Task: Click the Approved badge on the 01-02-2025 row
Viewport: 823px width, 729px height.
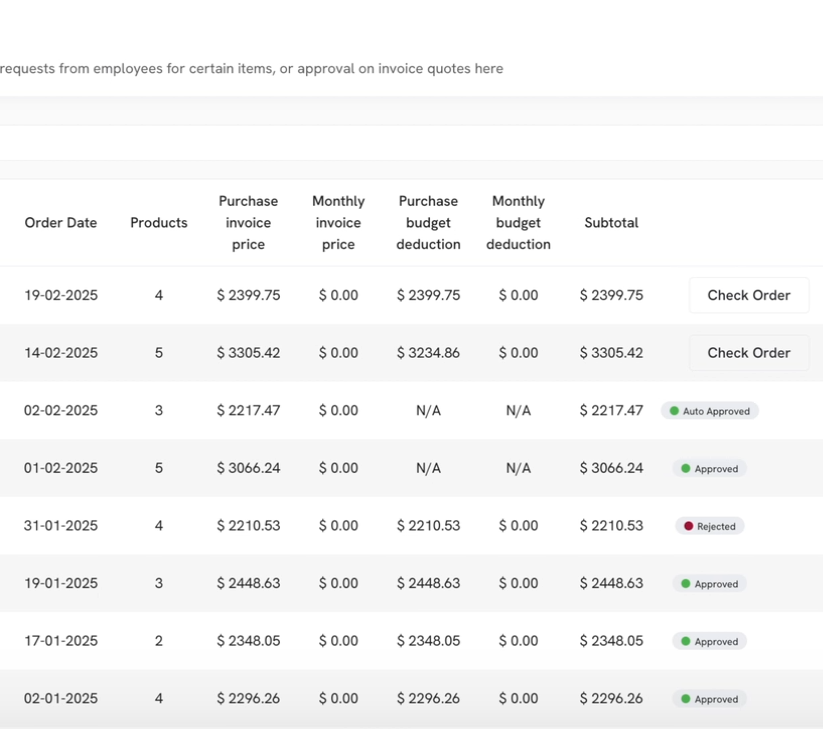Action: point(709,469)
